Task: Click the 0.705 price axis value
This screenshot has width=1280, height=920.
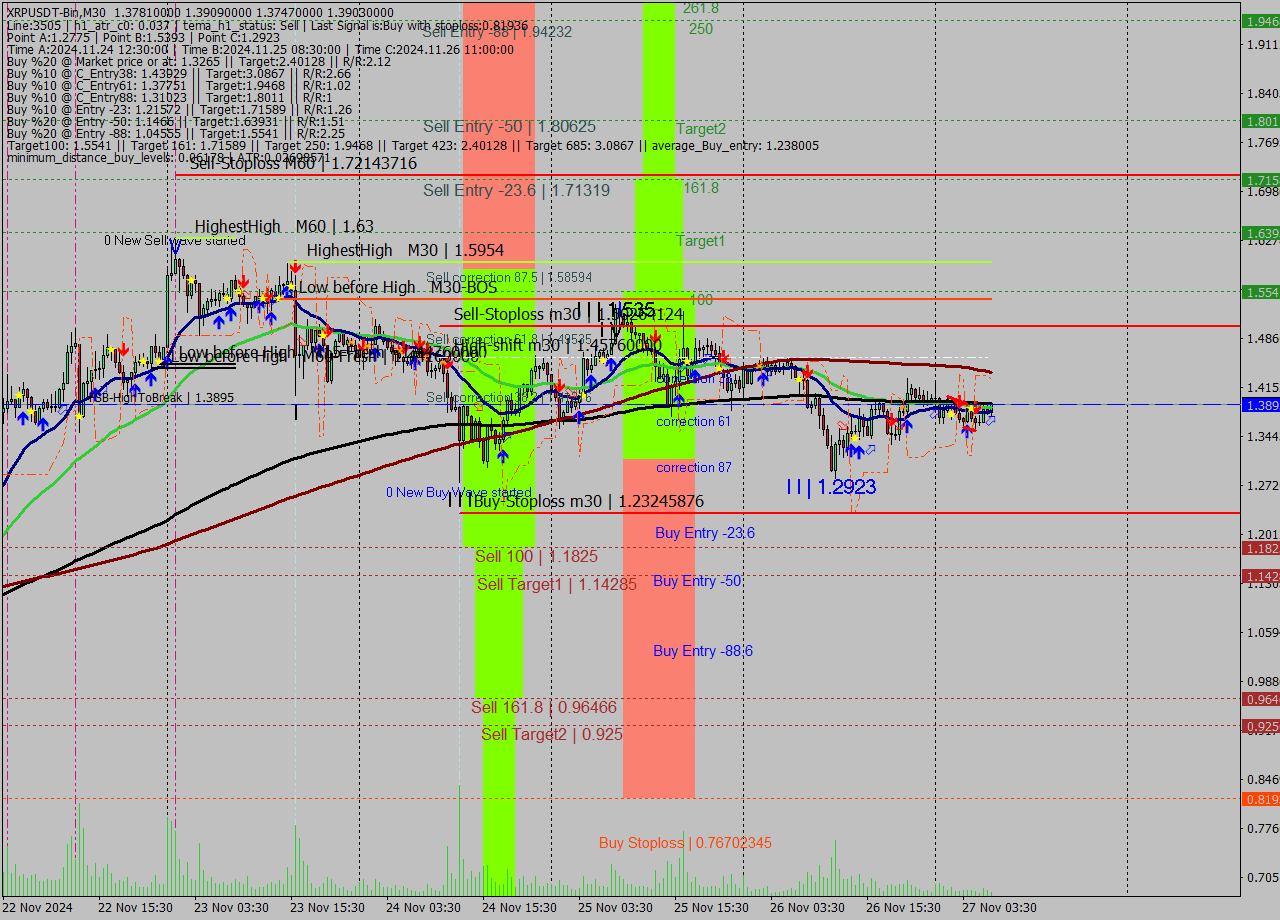Action: pos(1261,877)
